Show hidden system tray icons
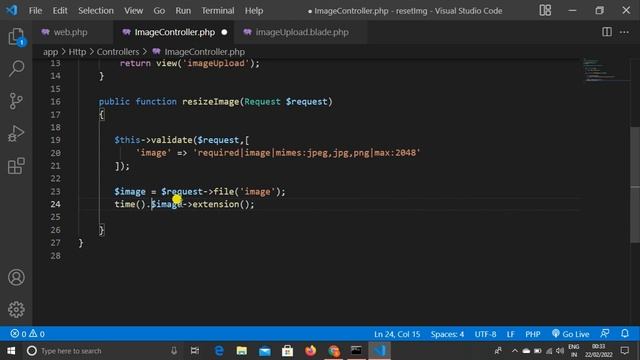The height and width of the screenshot is (360, 640). (514, 351)
